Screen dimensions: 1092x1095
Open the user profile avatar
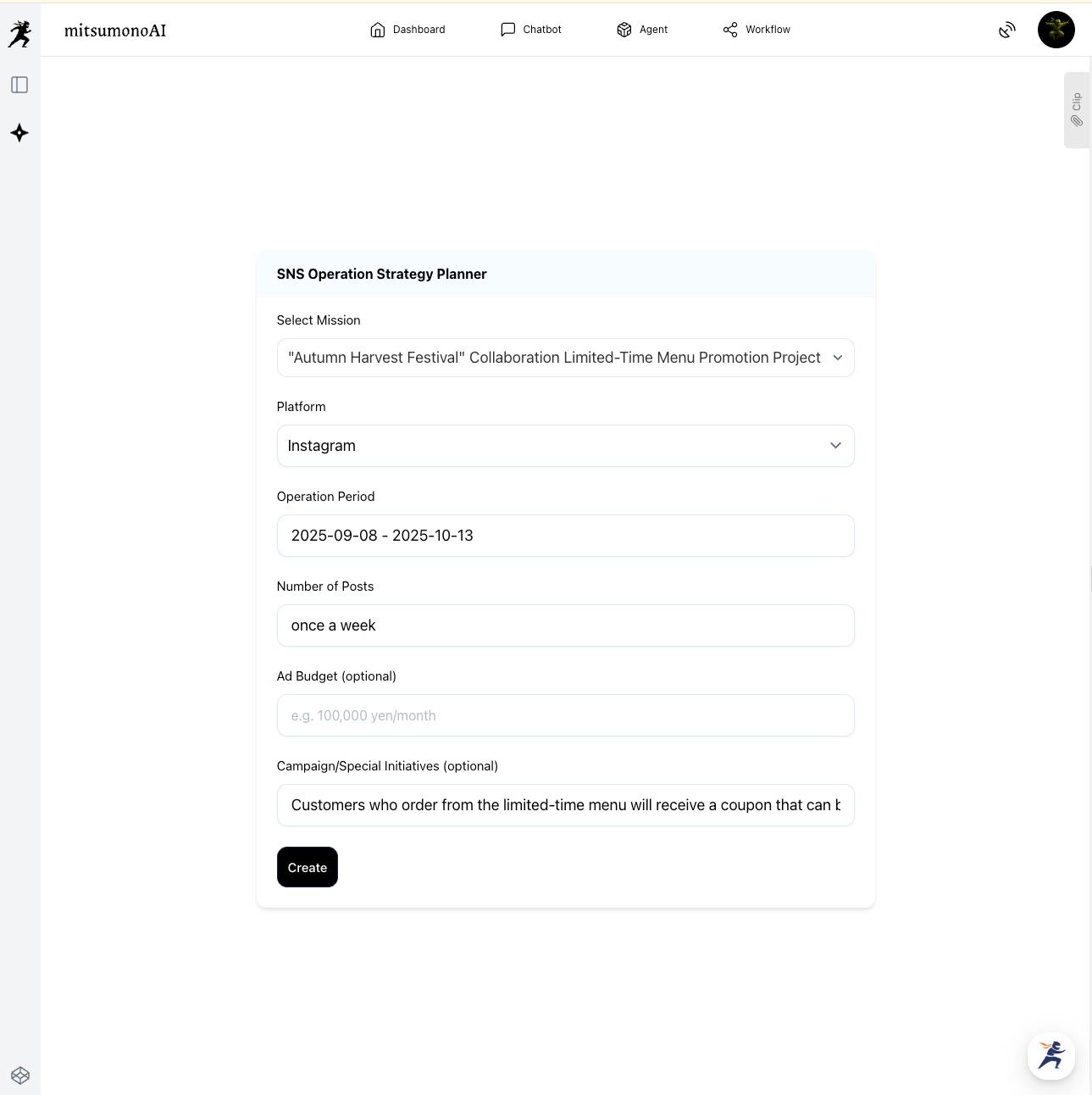[x=1056, y=30]
